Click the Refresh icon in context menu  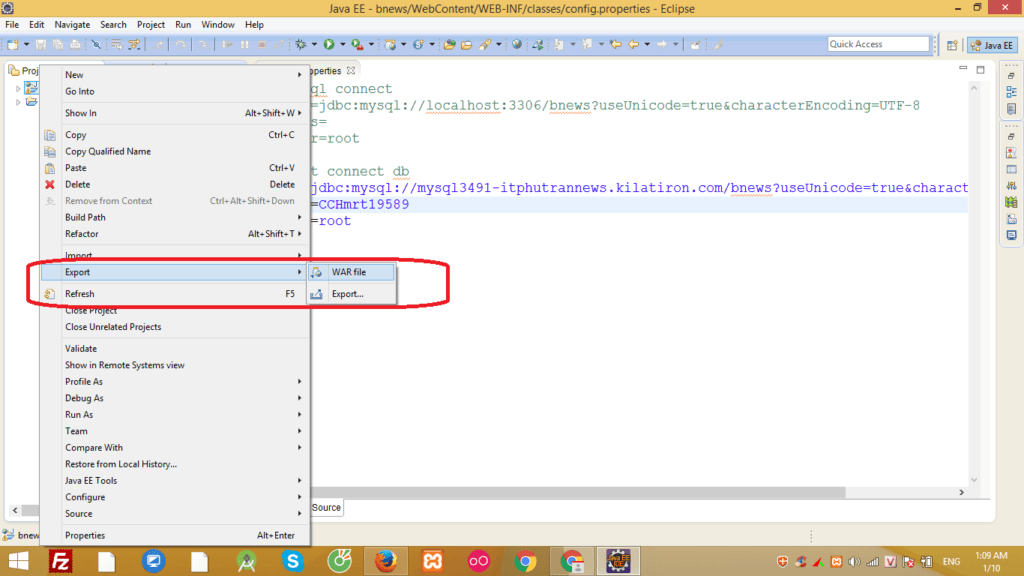(50, 294)
